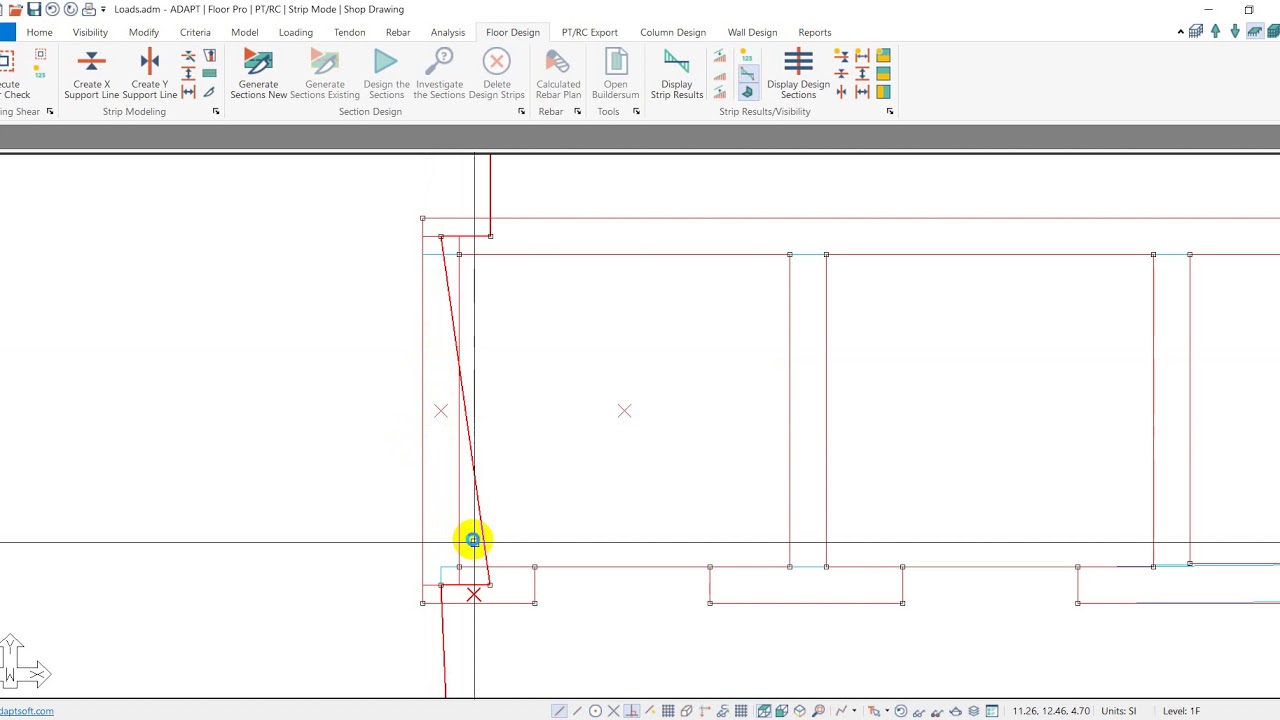Open the quick access toolbar customize dropdown

point(103,9)
